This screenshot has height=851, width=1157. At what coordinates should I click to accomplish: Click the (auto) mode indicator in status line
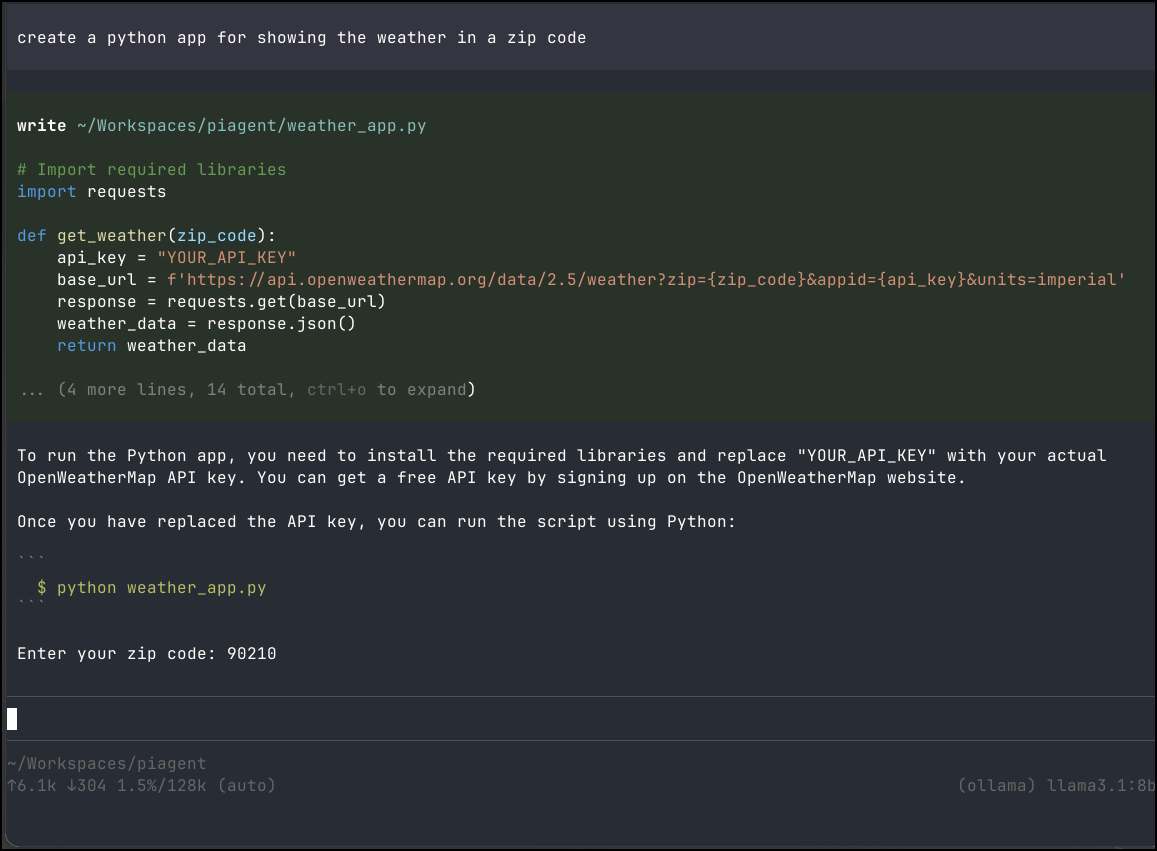tap(246, 786)
